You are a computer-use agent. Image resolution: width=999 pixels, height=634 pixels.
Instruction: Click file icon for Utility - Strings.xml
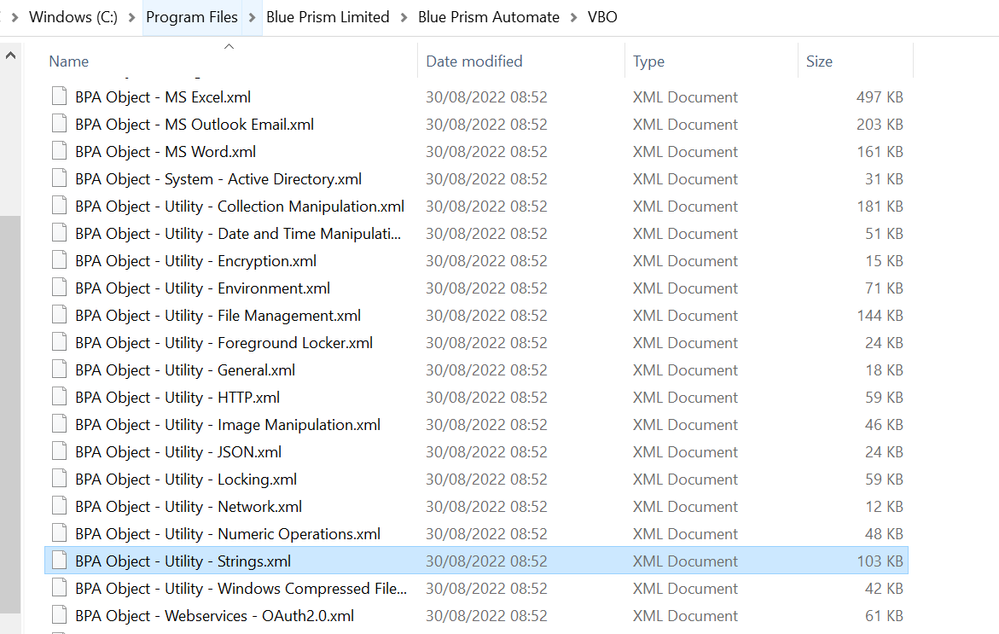click(x=59, y=561)
